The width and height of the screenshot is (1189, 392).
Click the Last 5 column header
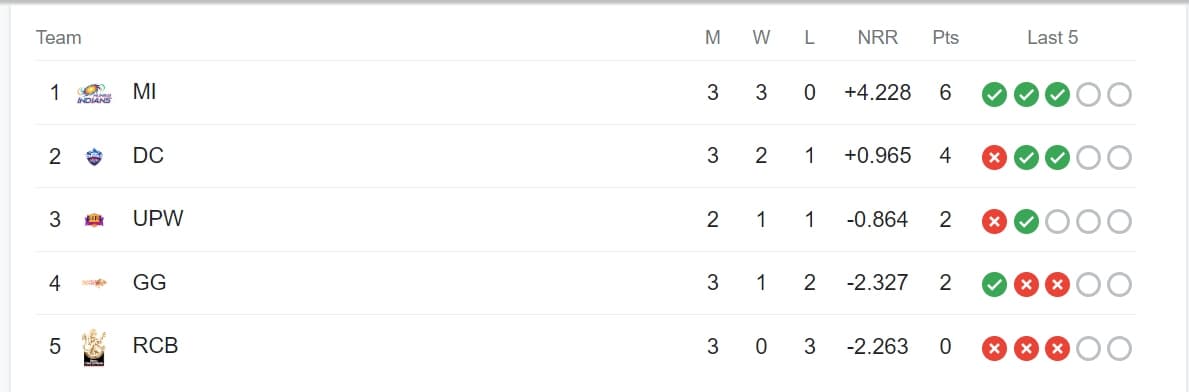pyautogui.click(x=1053, y=38)
